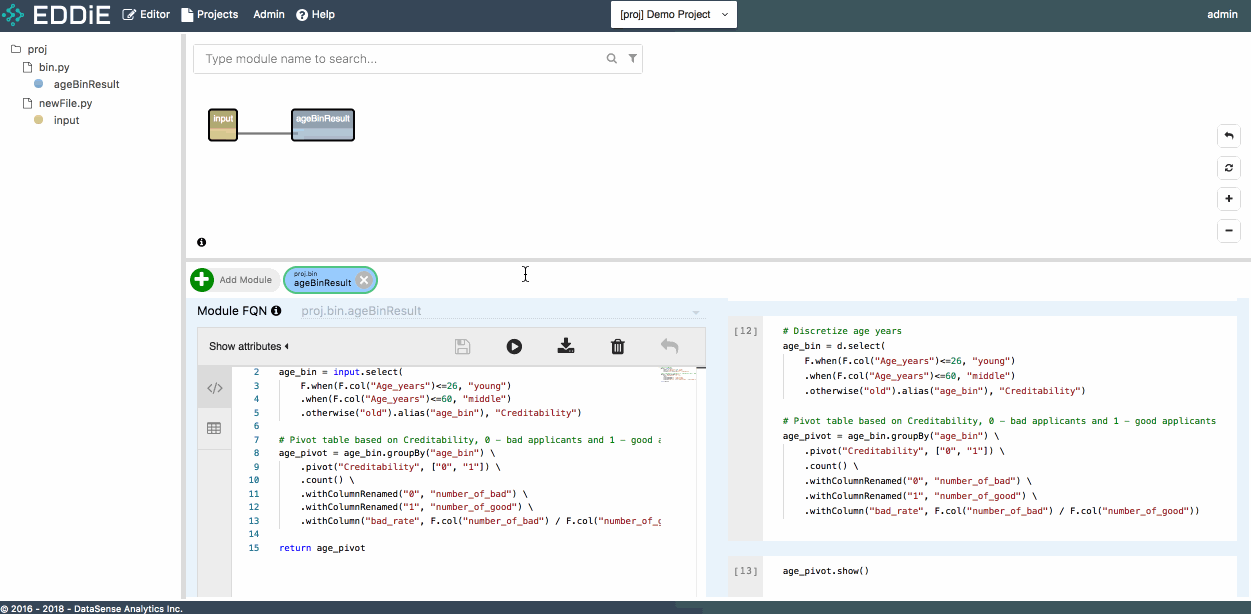Delete module using trash icon
Viewport: 1251px width, 614px height.
pos(618,347)
